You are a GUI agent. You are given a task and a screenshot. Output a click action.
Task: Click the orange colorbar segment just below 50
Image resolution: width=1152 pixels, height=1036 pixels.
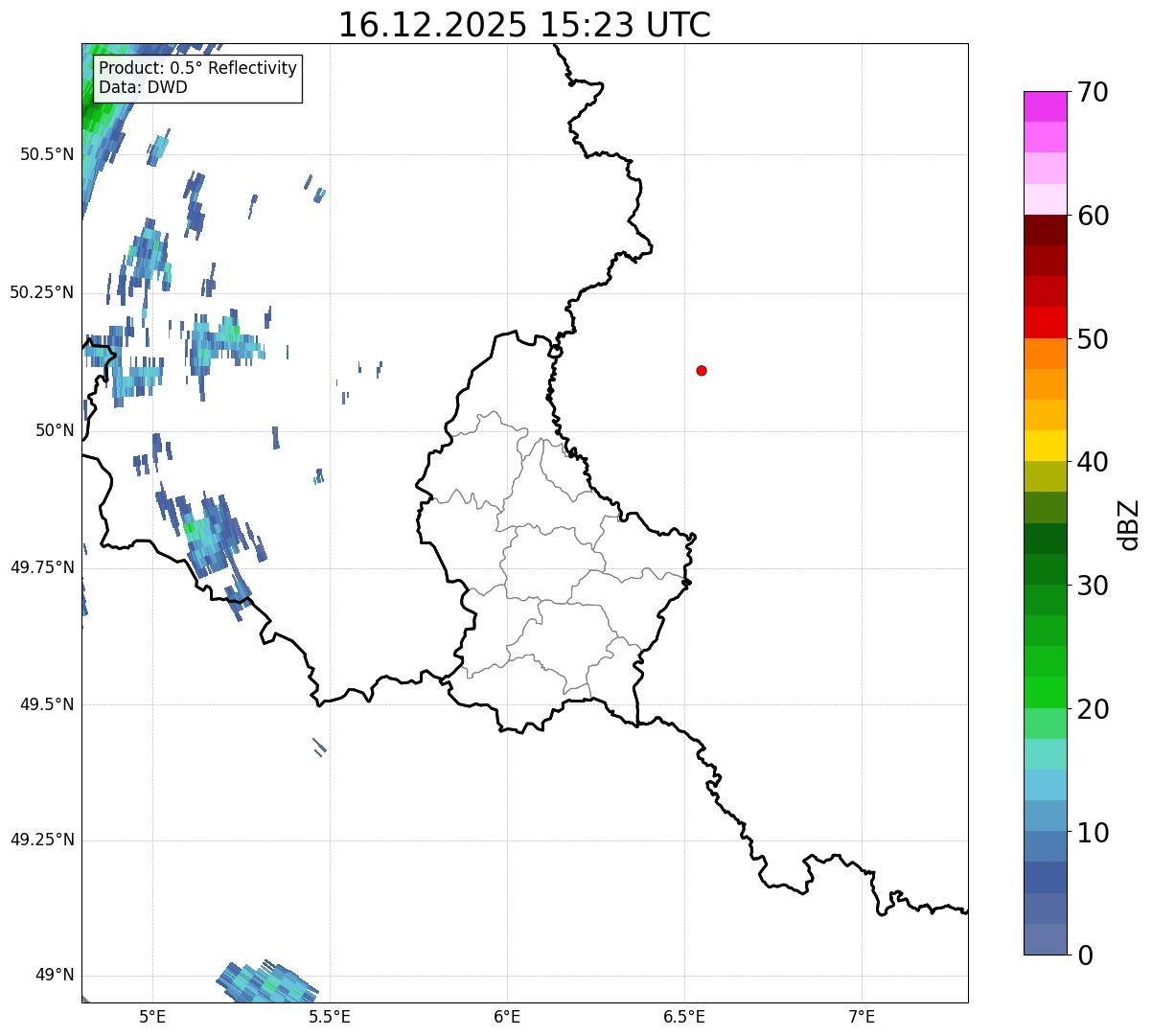click(x=1046, y=354)
